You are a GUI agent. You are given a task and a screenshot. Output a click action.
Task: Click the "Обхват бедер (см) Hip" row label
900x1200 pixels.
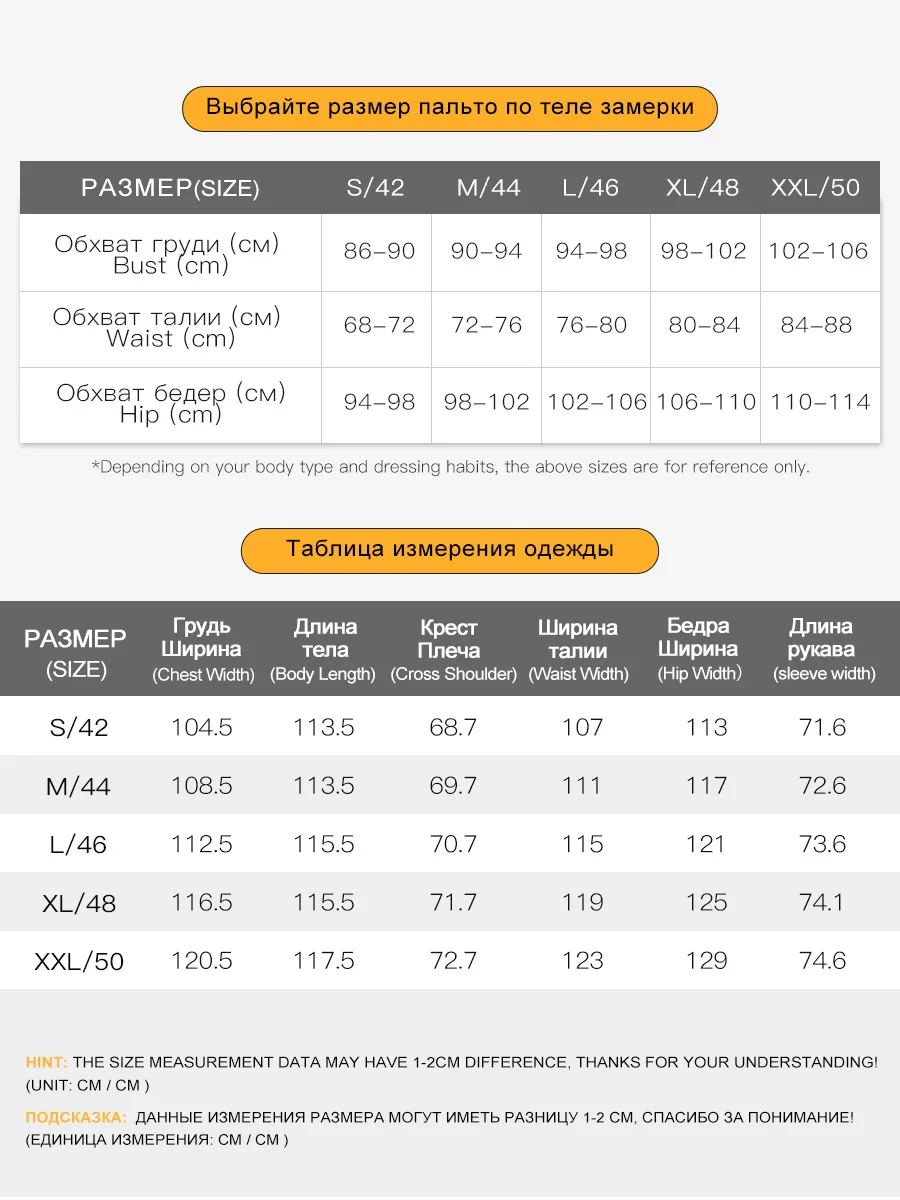tap(170, 403)
